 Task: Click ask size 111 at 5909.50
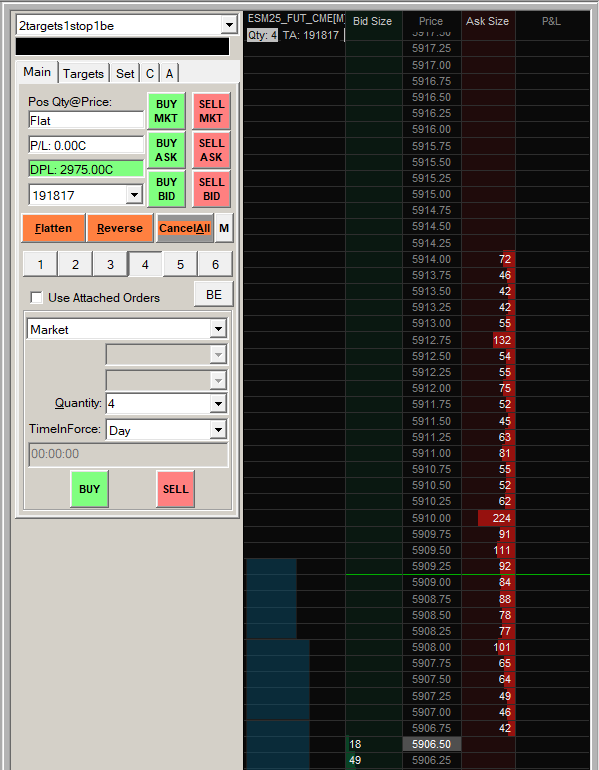pyautogui.click(x=489, y=550)
